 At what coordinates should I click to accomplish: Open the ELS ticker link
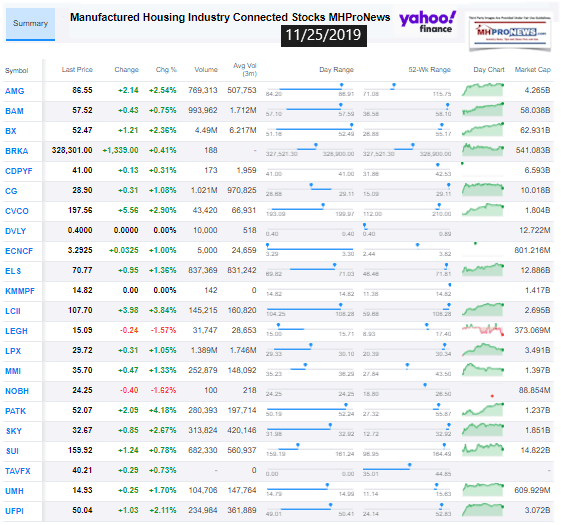tap(13, 271)
